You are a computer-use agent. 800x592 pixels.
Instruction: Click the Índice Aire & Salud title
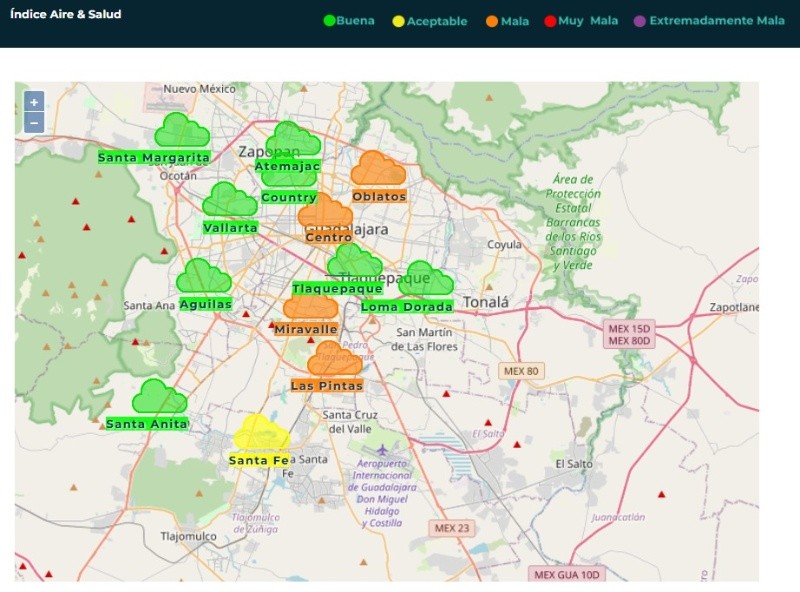point(65,15)
